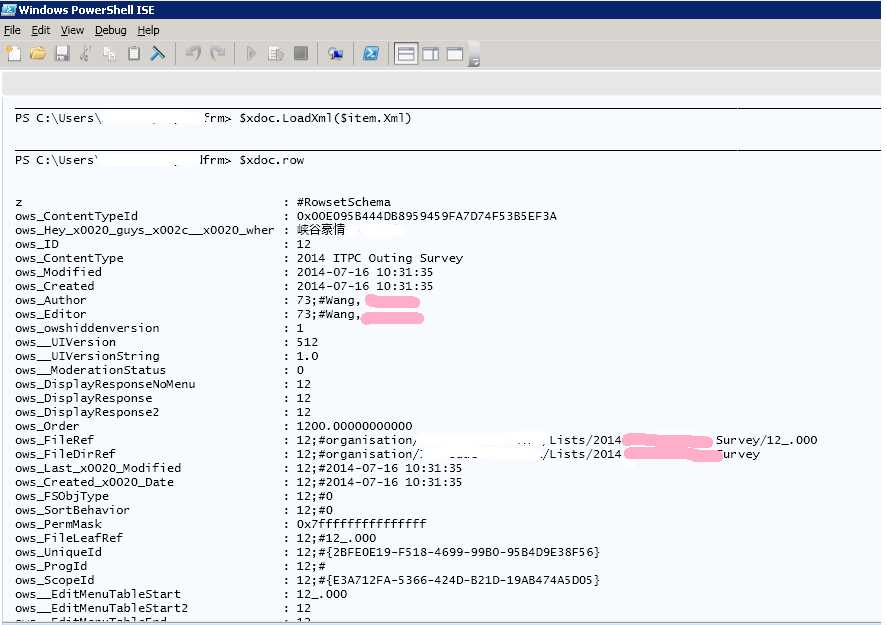887x625 pixels.
Task: Click the Run Selection toolbar icon
Action: 276,54
